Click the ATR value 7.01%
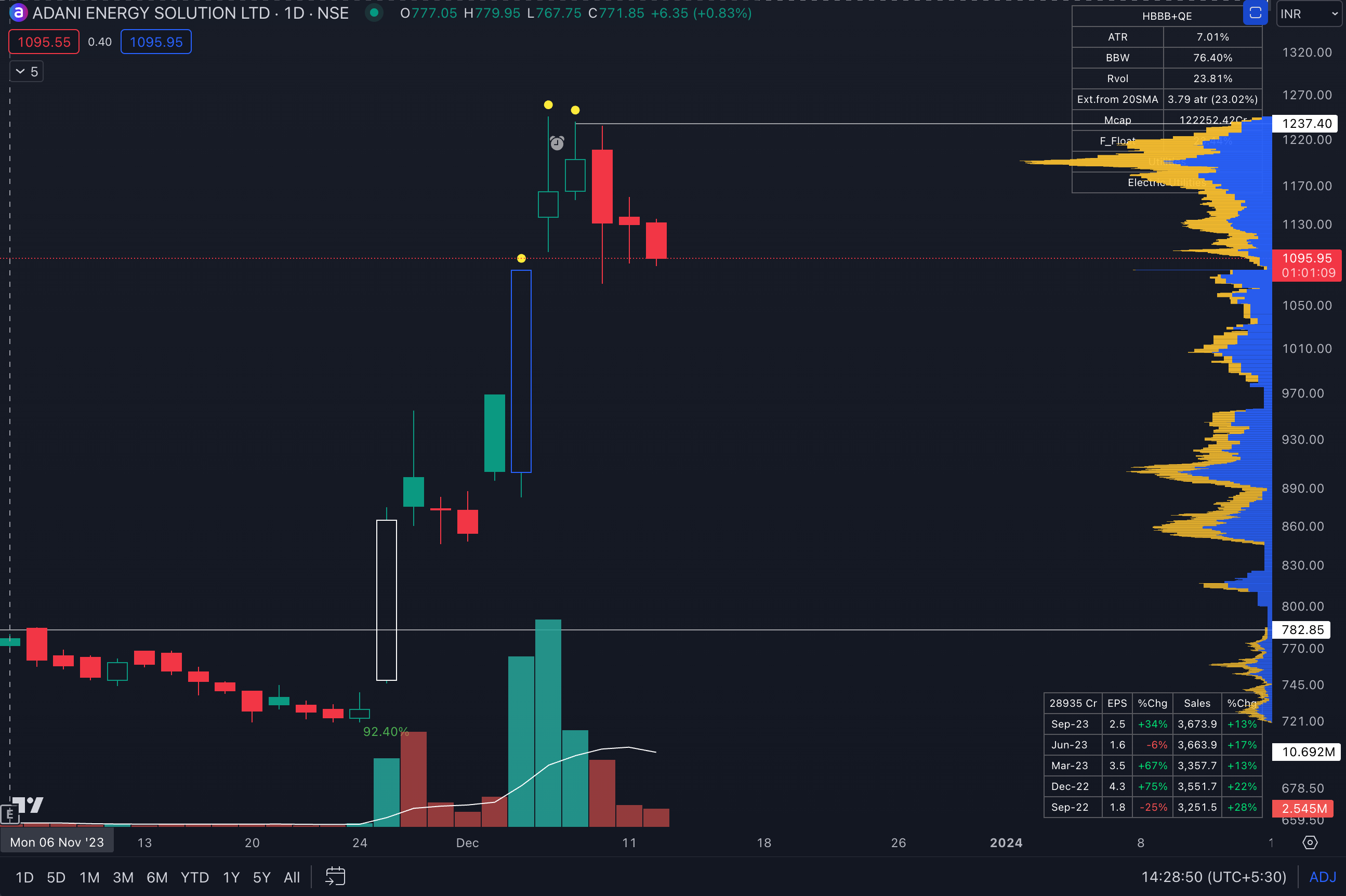 (1212, 37)
